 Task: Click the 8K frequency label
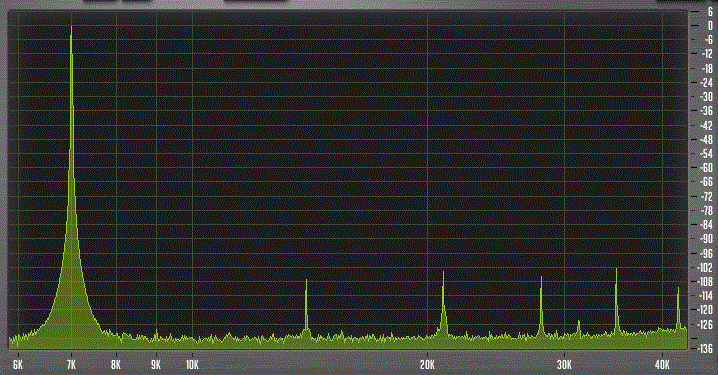coord(116,364)
